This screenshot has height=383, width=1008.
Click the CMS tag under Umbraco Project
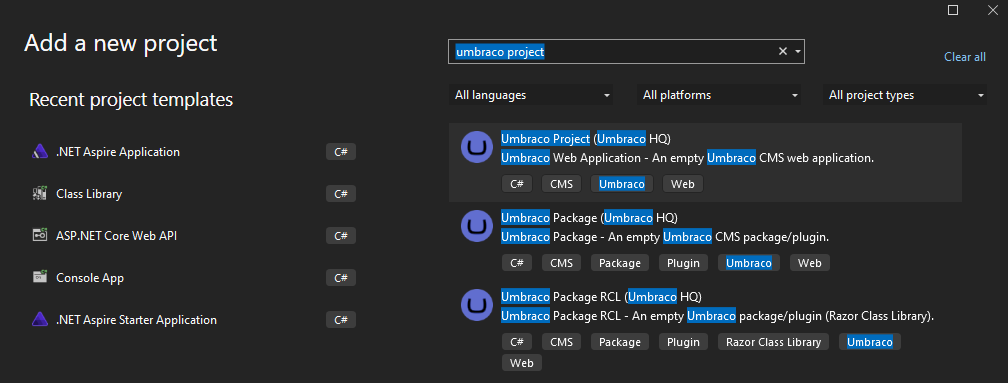(x=561, y=184)
